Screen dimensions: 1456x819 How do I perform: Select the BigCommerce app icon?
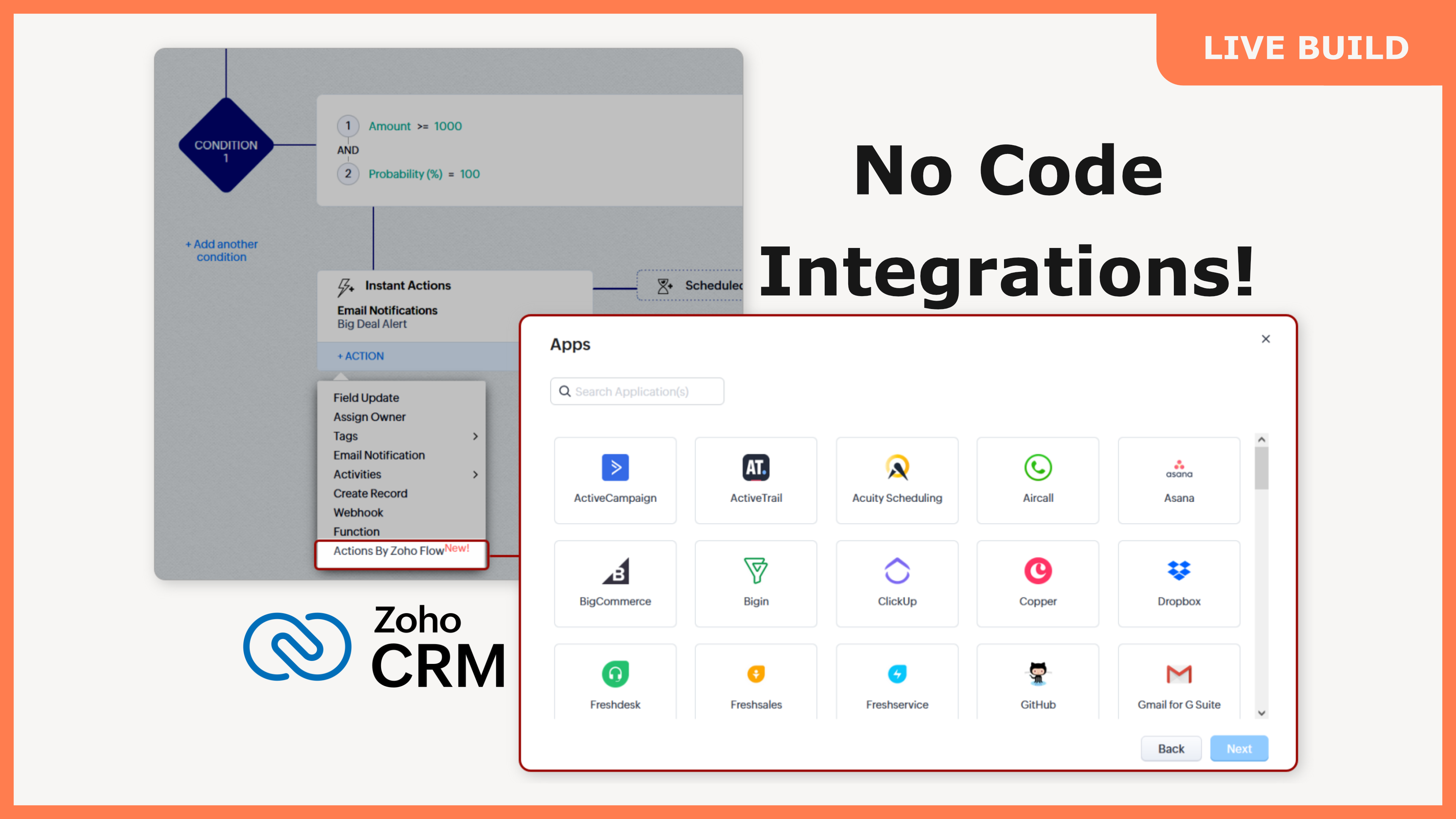615,571
